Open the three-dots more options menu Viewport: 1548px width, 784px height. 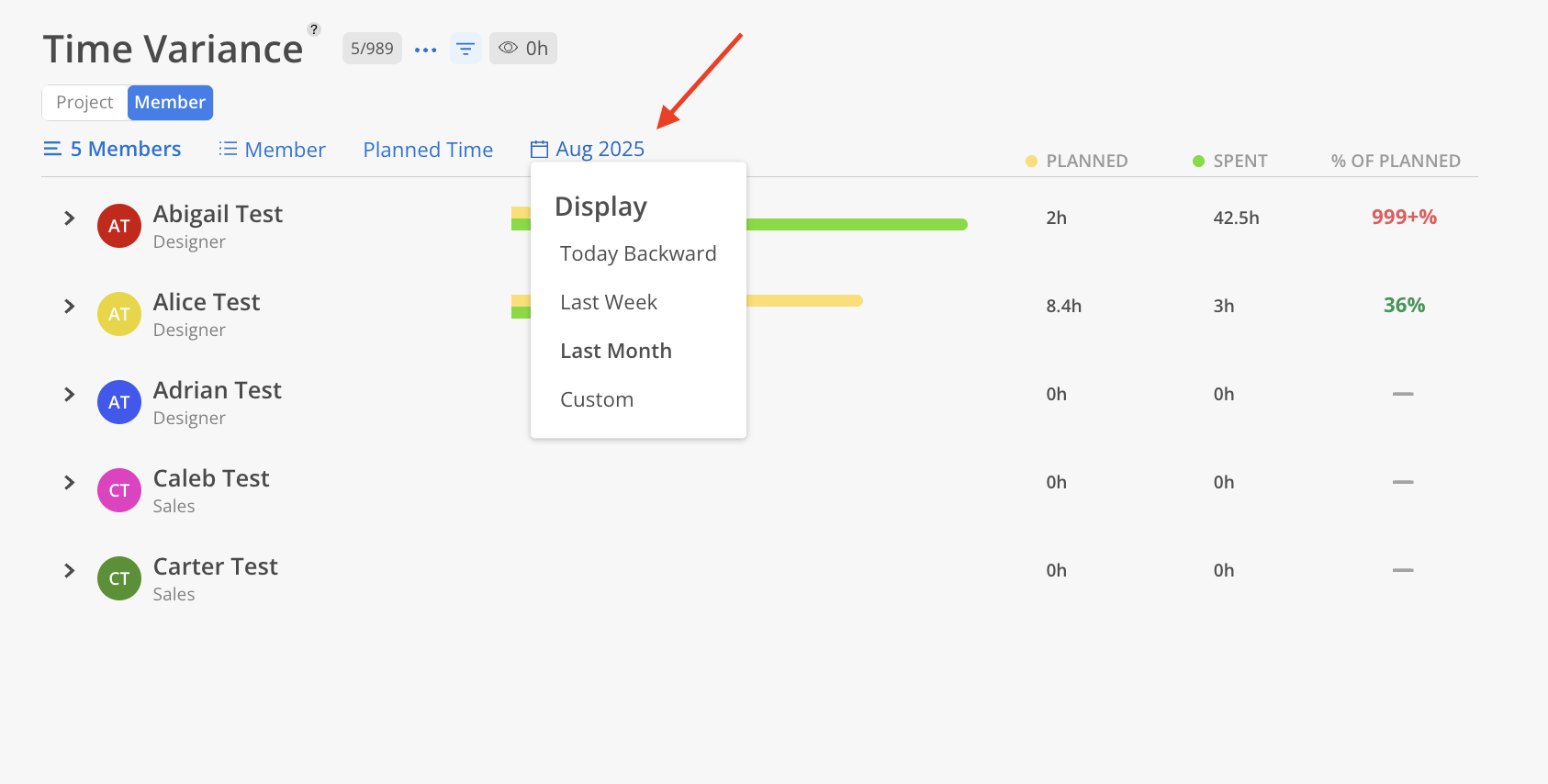(x=425, y=50)
